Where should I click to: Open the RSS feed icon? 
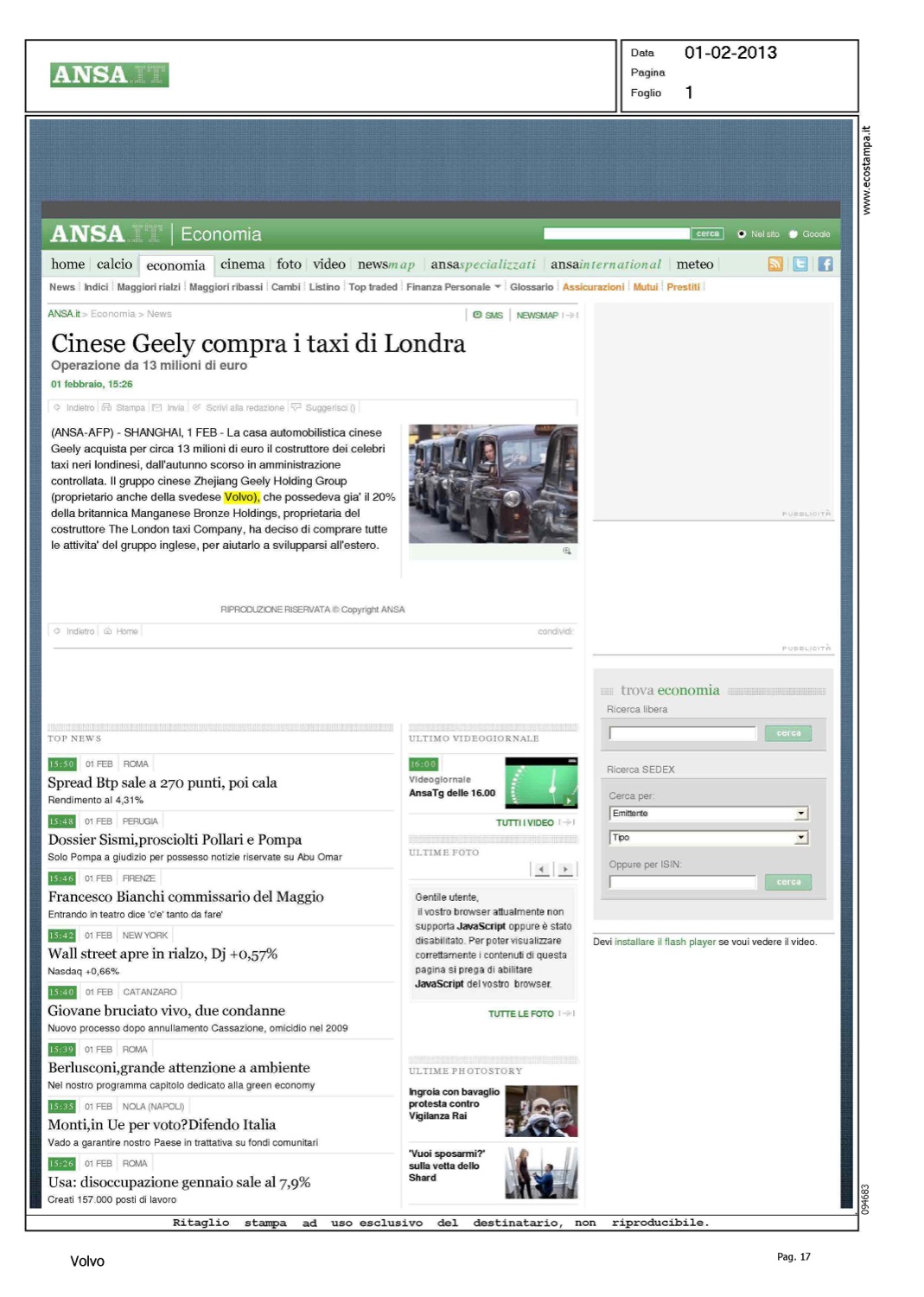click(775, 265)
